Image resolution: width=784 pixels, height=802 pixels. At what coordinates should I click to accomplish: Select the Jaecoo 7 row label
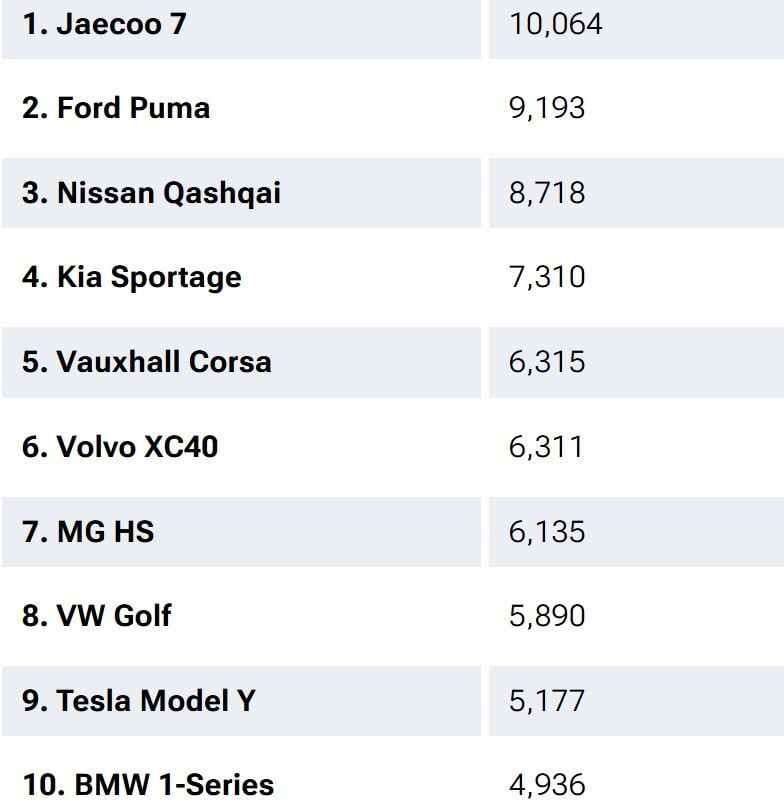click(x=104, y=24)
